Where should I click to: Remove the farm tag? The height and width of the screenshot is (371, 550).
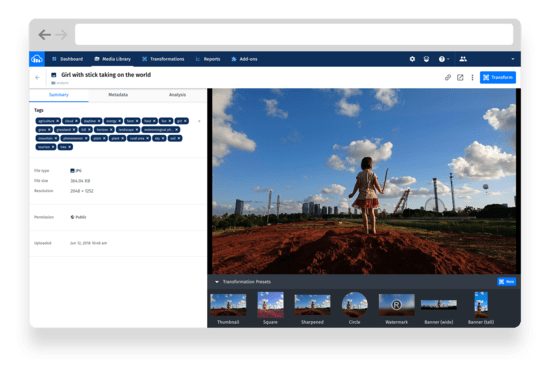click(x=137, y=121)
